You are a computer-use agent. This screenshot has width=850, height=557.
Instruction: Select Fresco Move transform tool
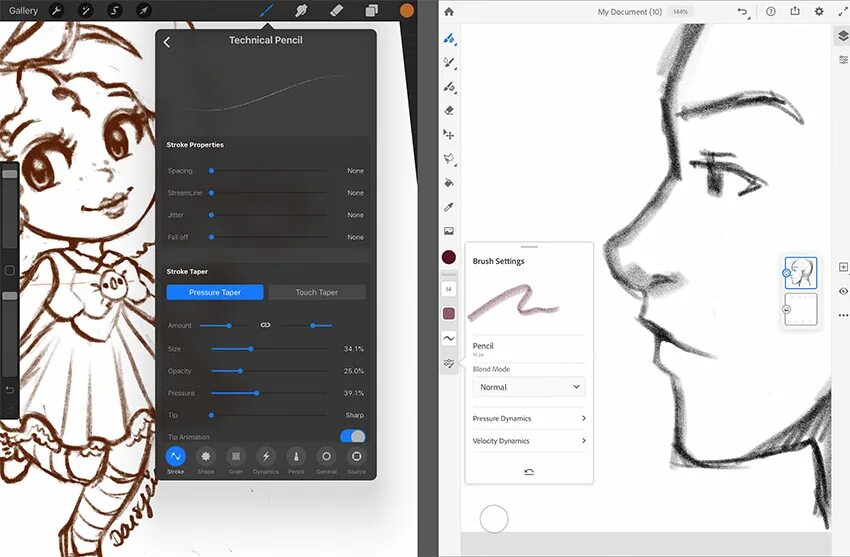[449, 134]
